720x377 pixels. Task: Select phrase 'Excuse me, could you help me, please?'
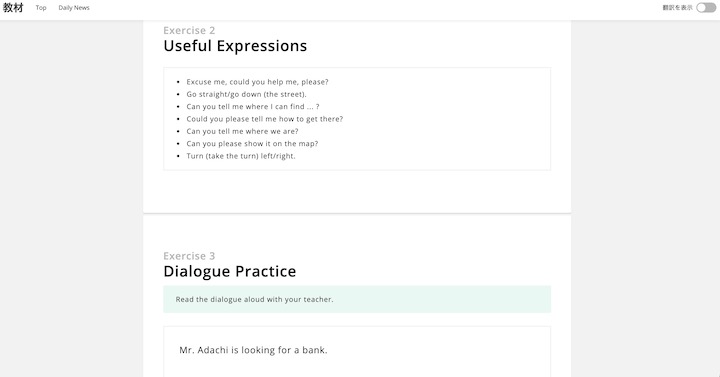point(257,82)
